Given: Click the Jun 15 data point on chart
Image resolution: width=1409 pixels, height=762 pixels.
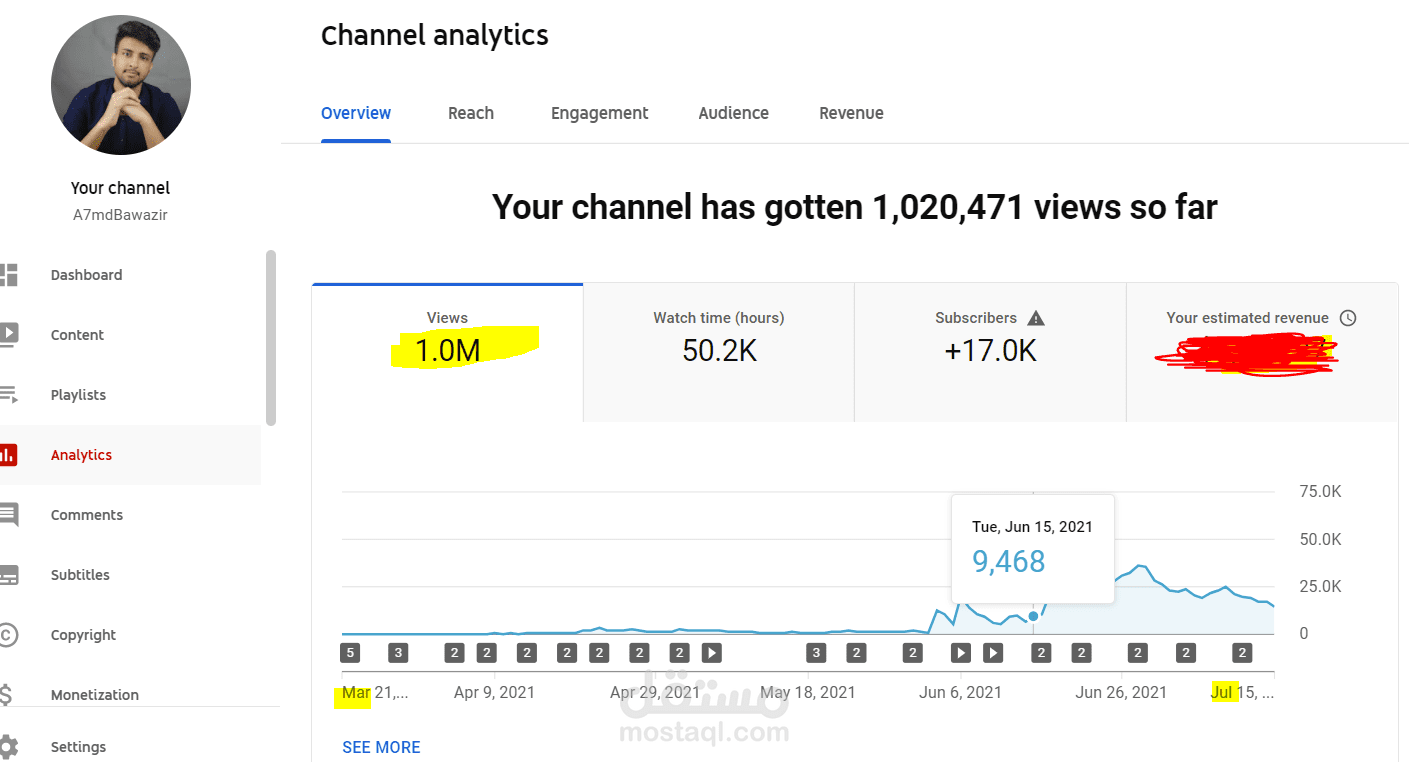Looking at the screenshot, I should (x=1033, y=616).
